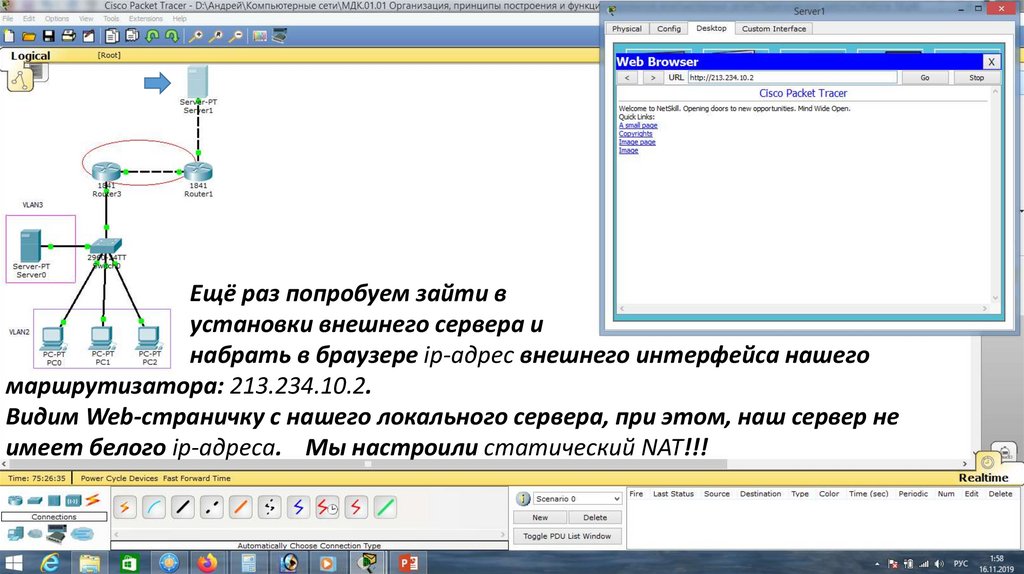
Task: Open the Custom Interface tab in Server1
Action: tap(774, 29)
